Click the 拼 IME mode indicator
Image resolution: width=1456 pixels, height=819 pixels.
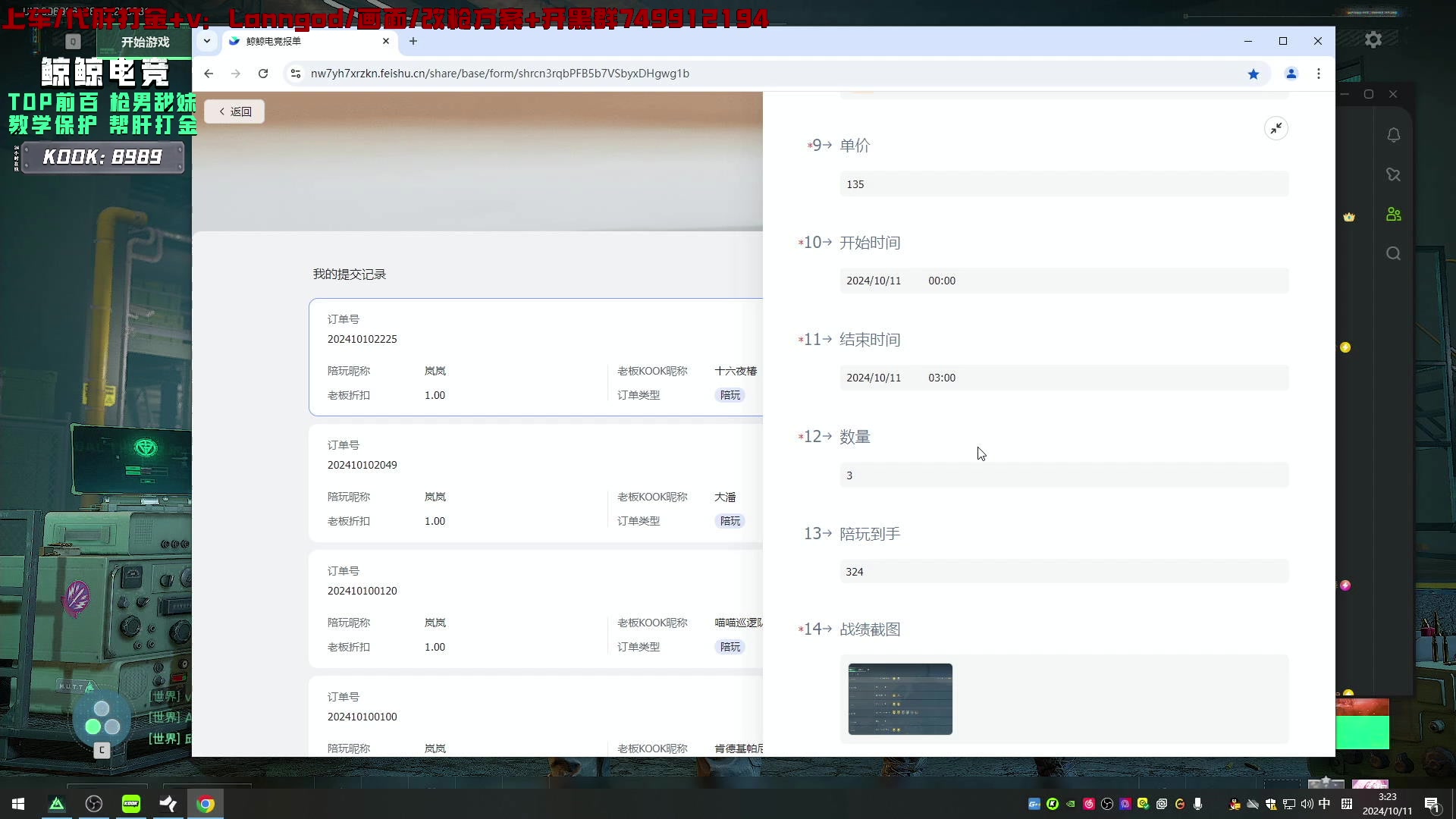1347,804
